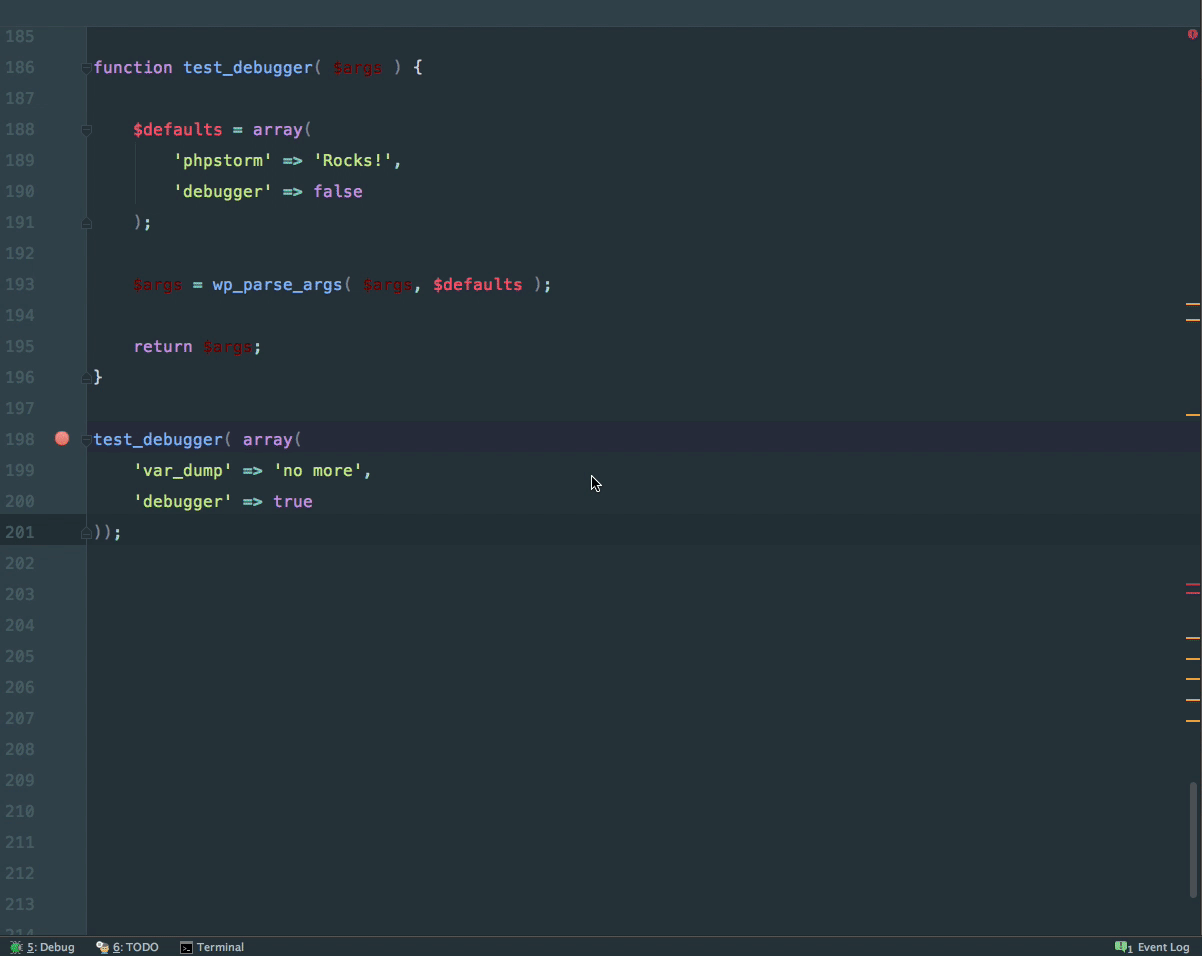Click line number 200 in the gutter
Image resolution: width=1202 pixels, height=956 pixels.
[x=20, y=501]
